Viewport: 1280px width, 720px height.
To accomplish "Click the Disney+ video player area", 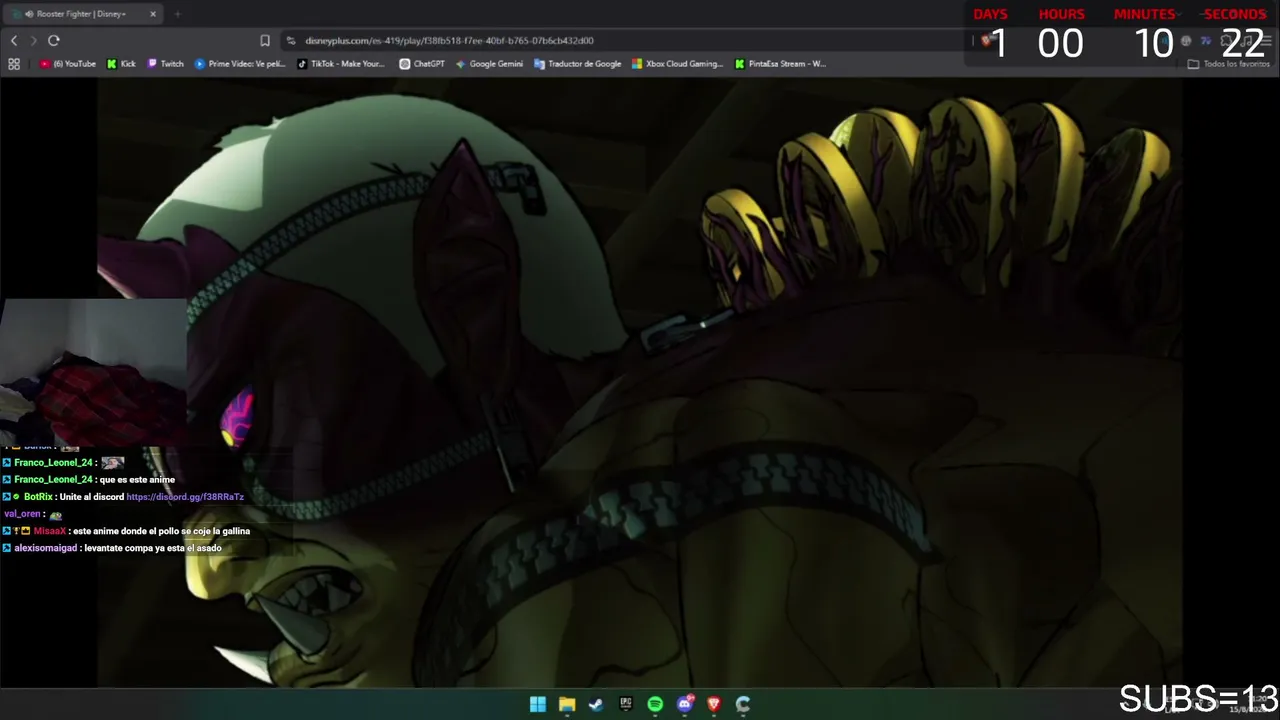I will click(x=640, y=383).
